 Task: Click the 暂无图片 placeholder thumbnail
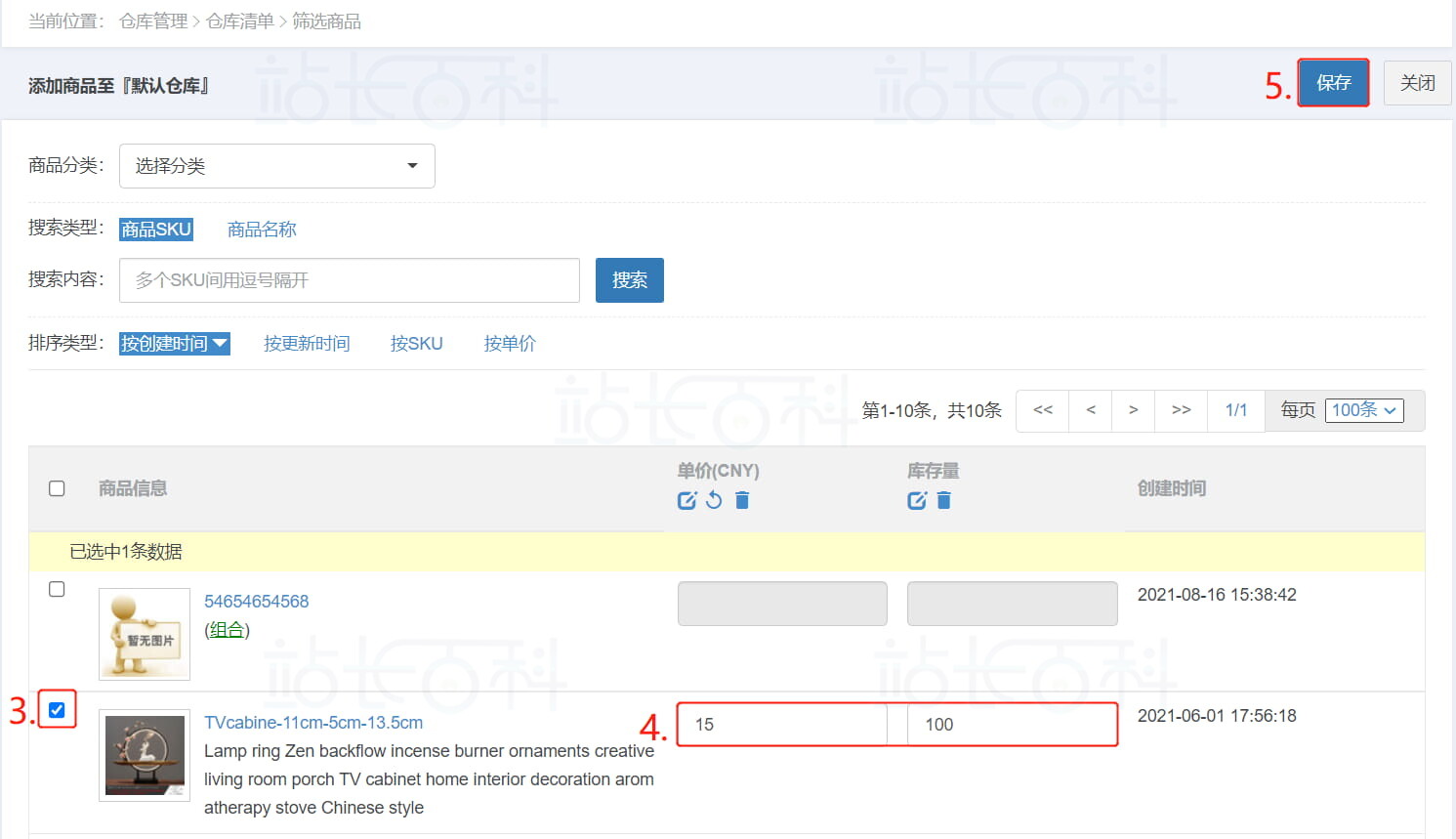click(x=145, y=634)
